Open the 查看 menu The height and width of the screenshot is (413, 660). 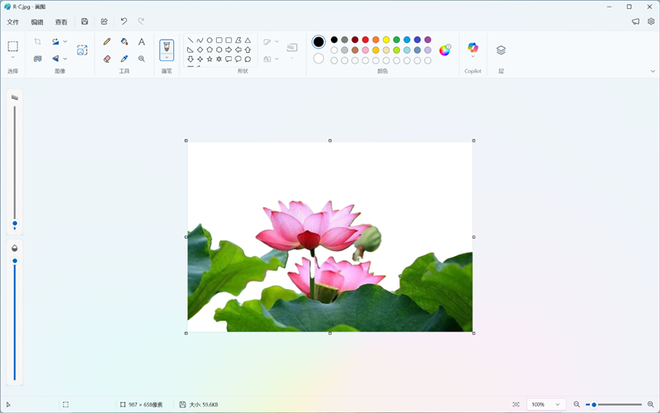click(x=61, y=21)
